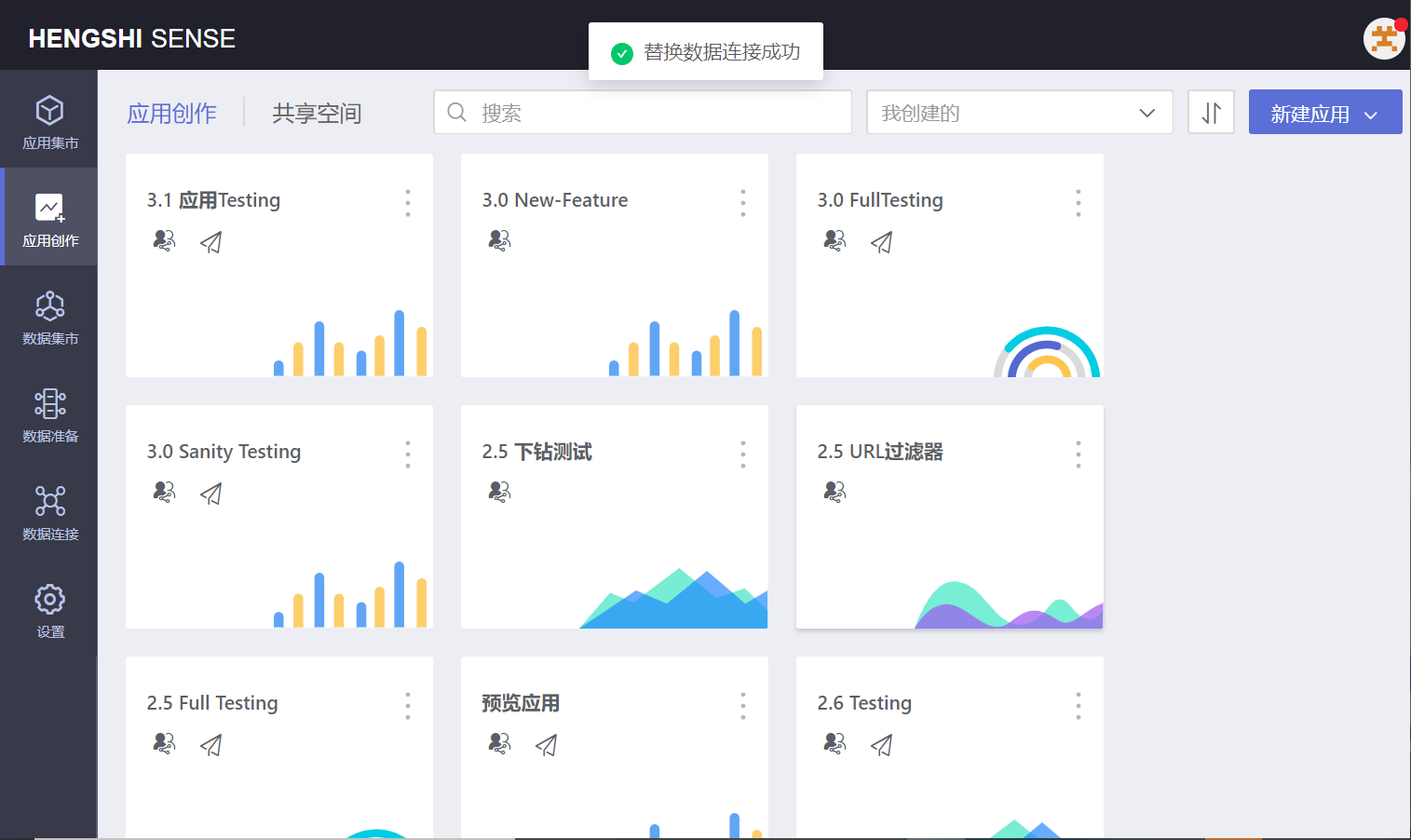This screenshot has height=840, width=1411.
Task: Click share-users icon on 3.1 应用Testing
Action: 164,240
